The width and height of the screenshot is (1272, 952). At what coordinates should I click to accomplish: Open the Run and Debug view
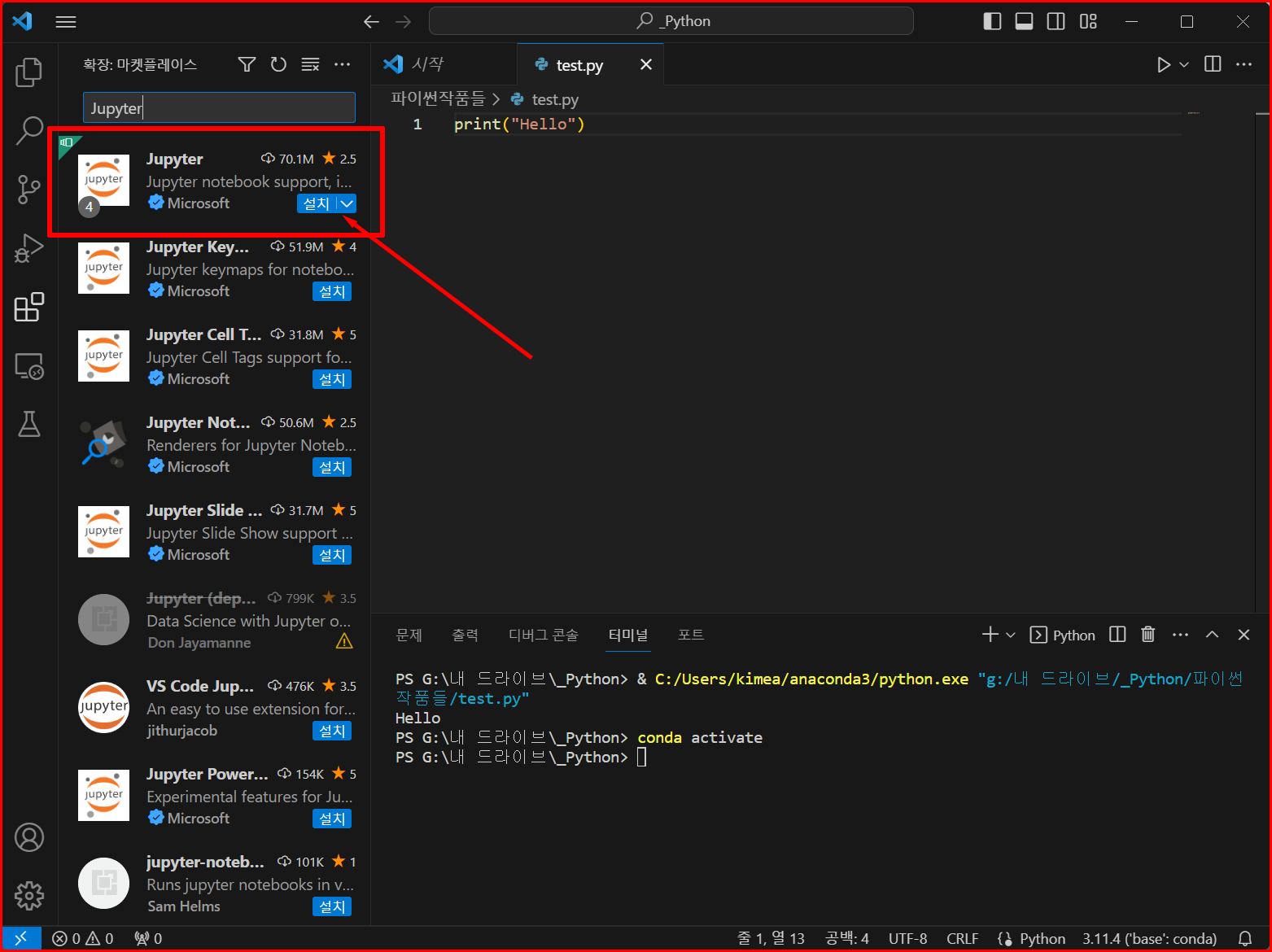(x=29, y=248)
